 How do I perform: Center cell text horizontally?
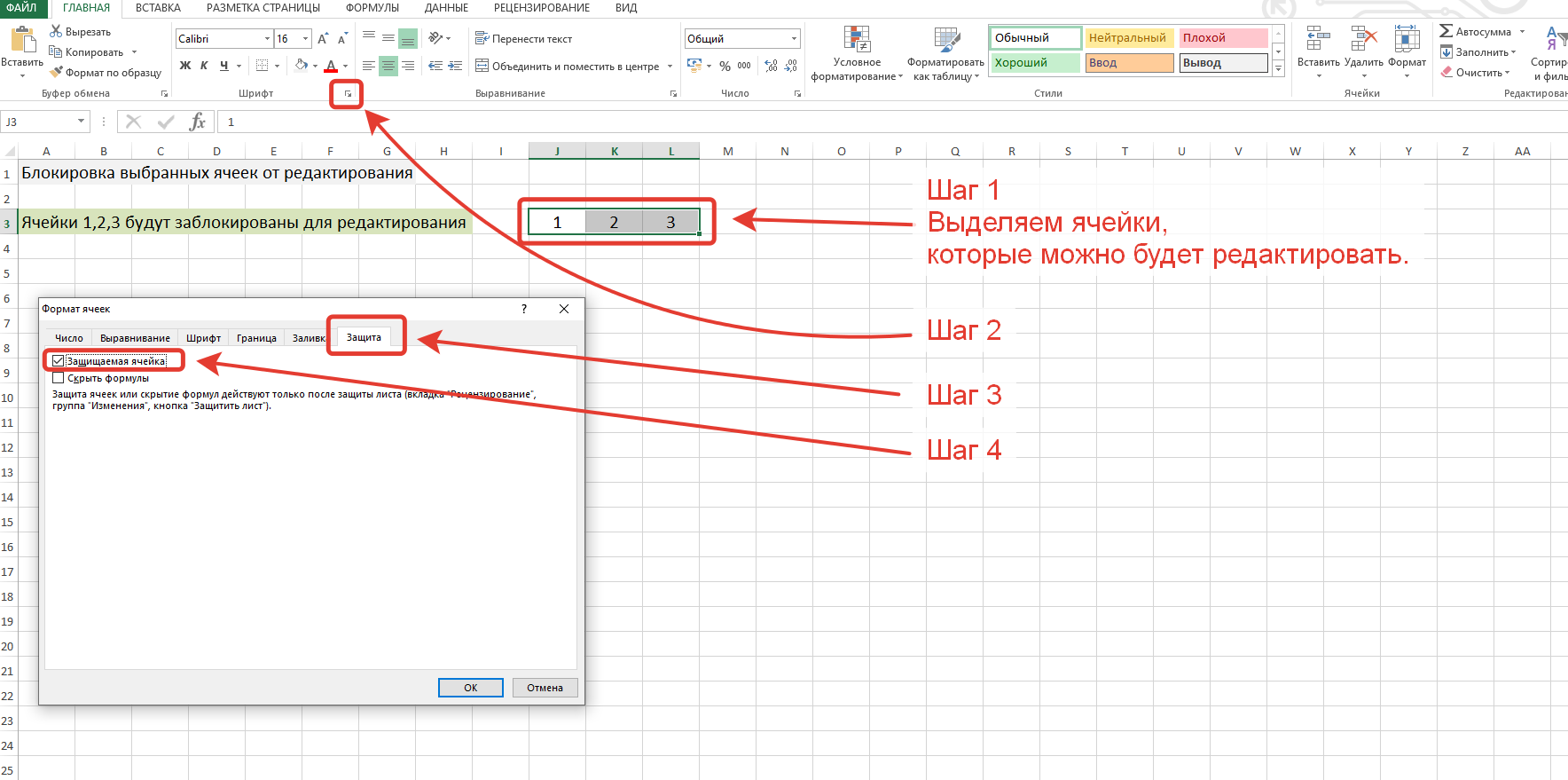point(388,66)
